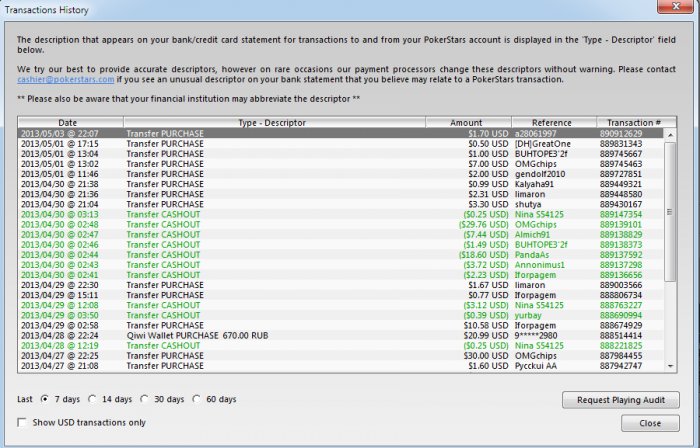Click the scrollbar up arrow
700x448 pixels.
(x=670, y=134)
